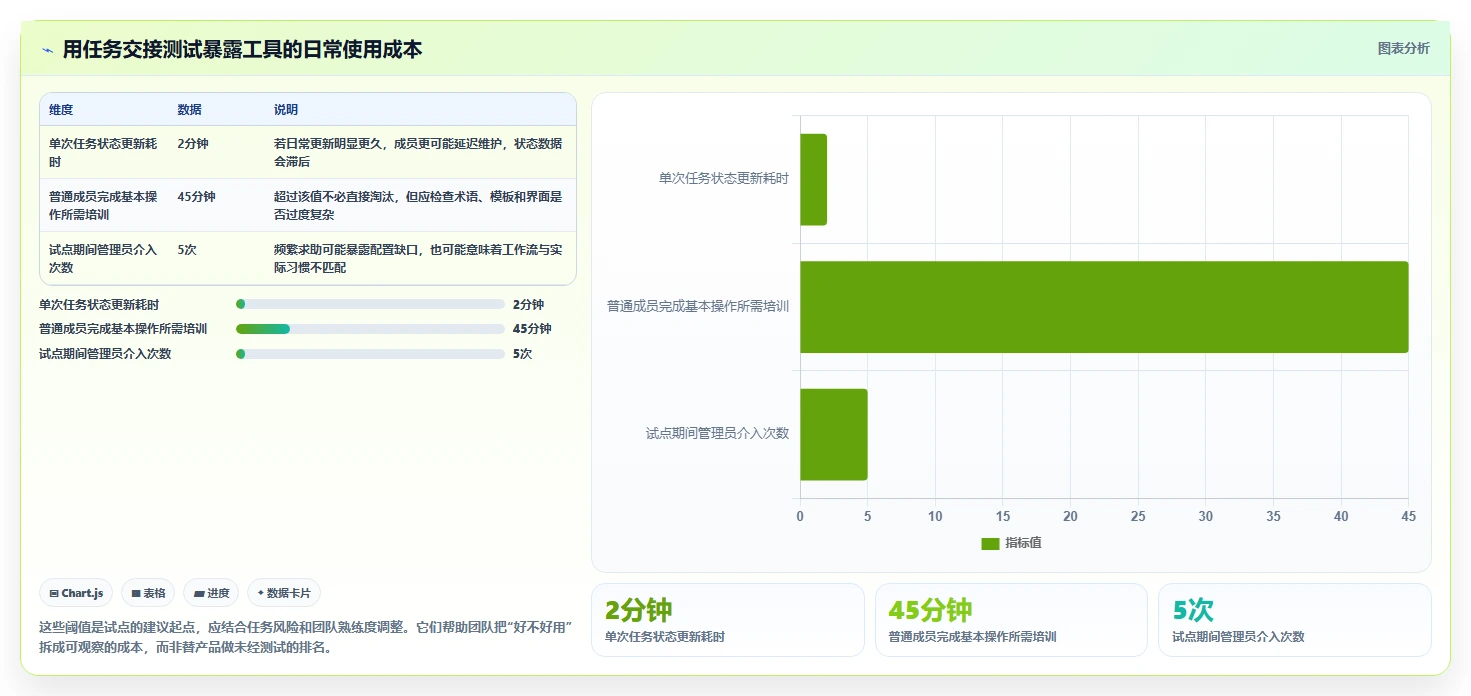Click the 说明 column header
1471x696 pixels.
286,110
